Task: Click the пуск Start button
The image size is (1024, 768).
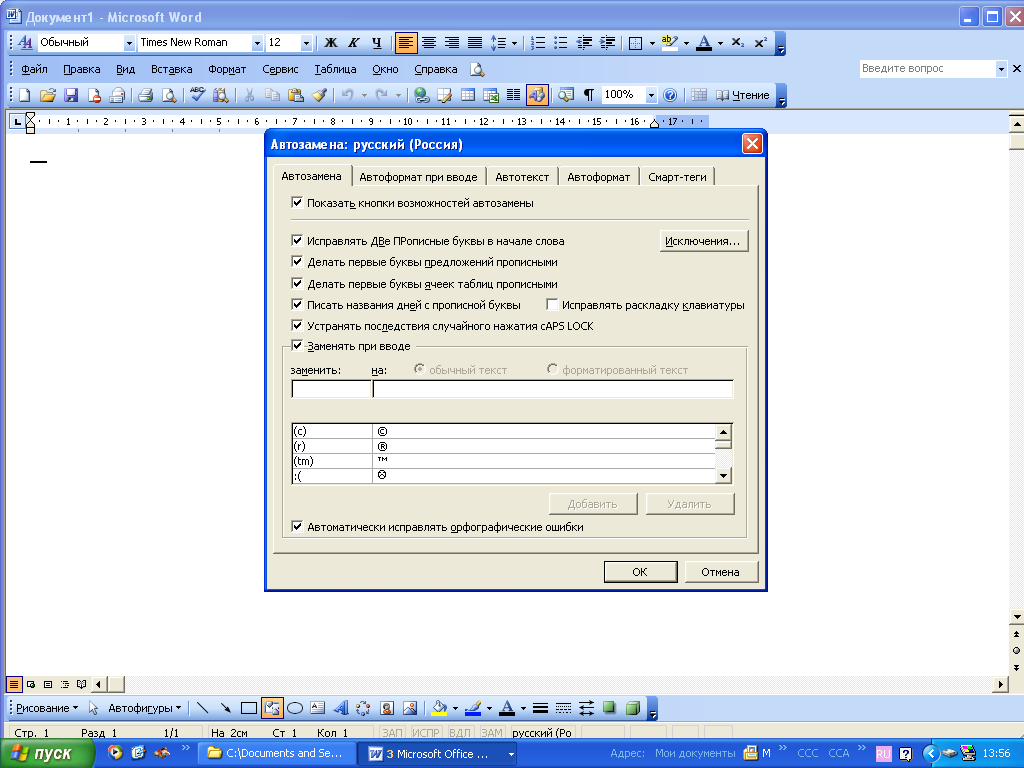Action: (46, 754)
